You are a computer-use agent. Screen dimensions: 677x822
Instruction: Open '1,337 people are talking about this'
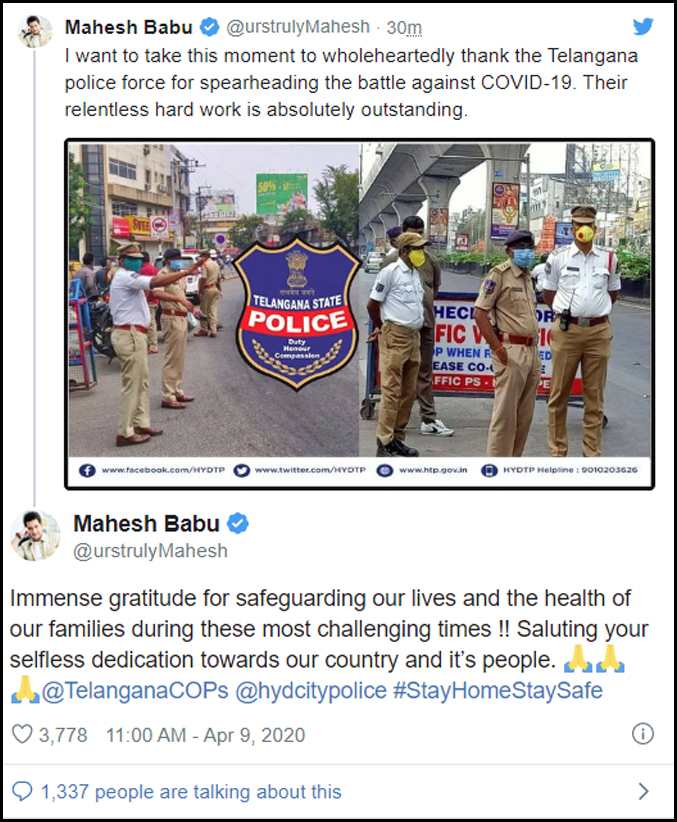click(191, 792)
